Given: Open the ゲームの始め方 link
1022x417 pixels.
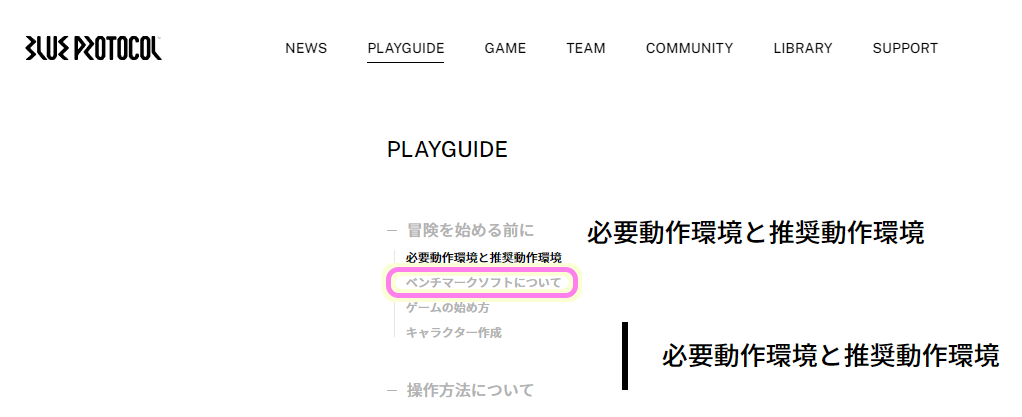Looking at the screenshot, I should point(448,308).
